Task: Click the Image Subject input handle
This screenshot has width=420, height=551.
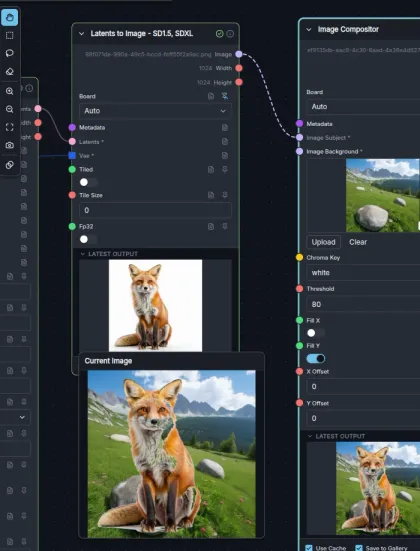Action: 299,137
